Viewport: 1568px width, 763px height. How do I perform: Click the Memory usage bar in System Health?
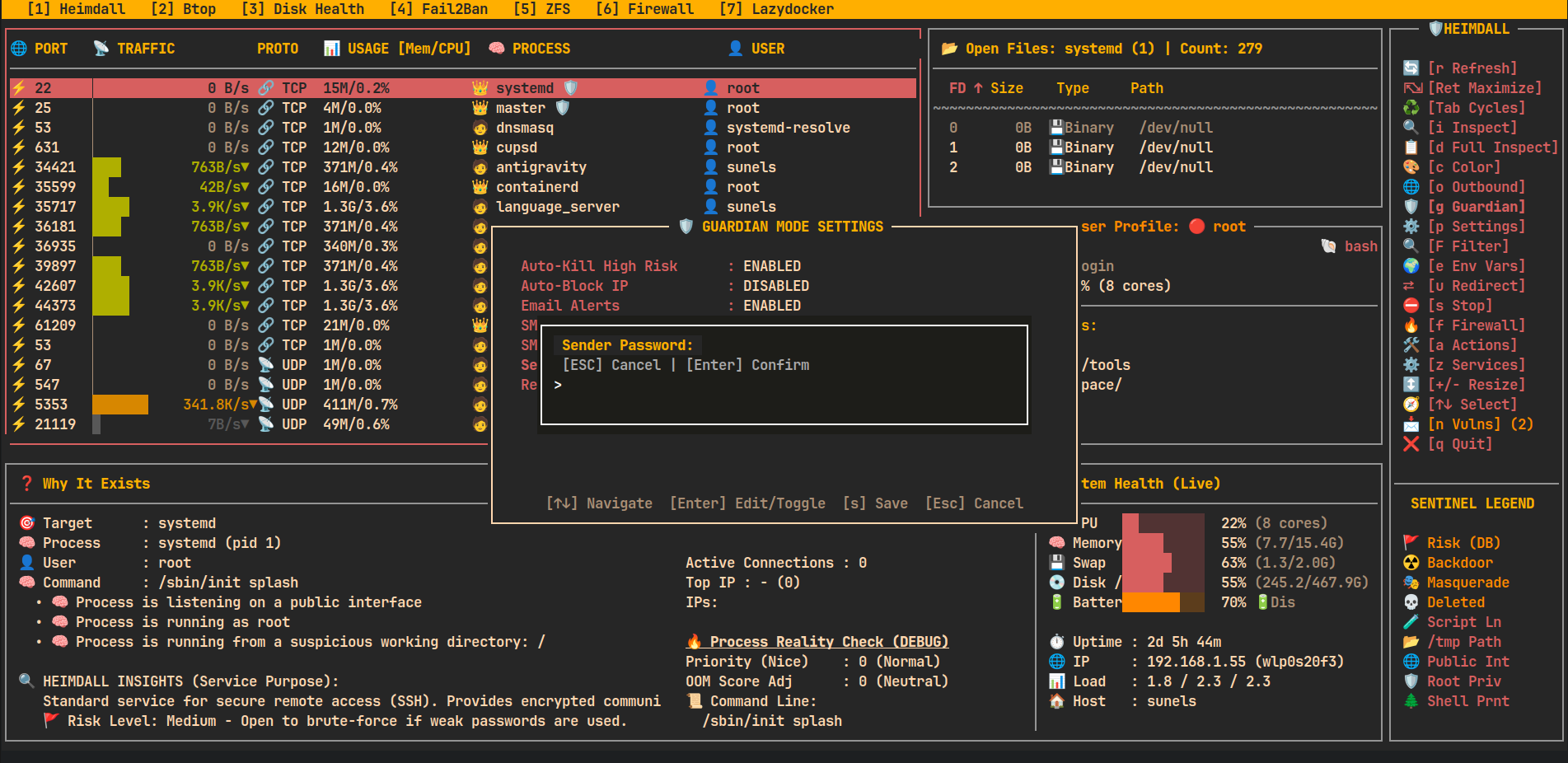[1163, 543]
